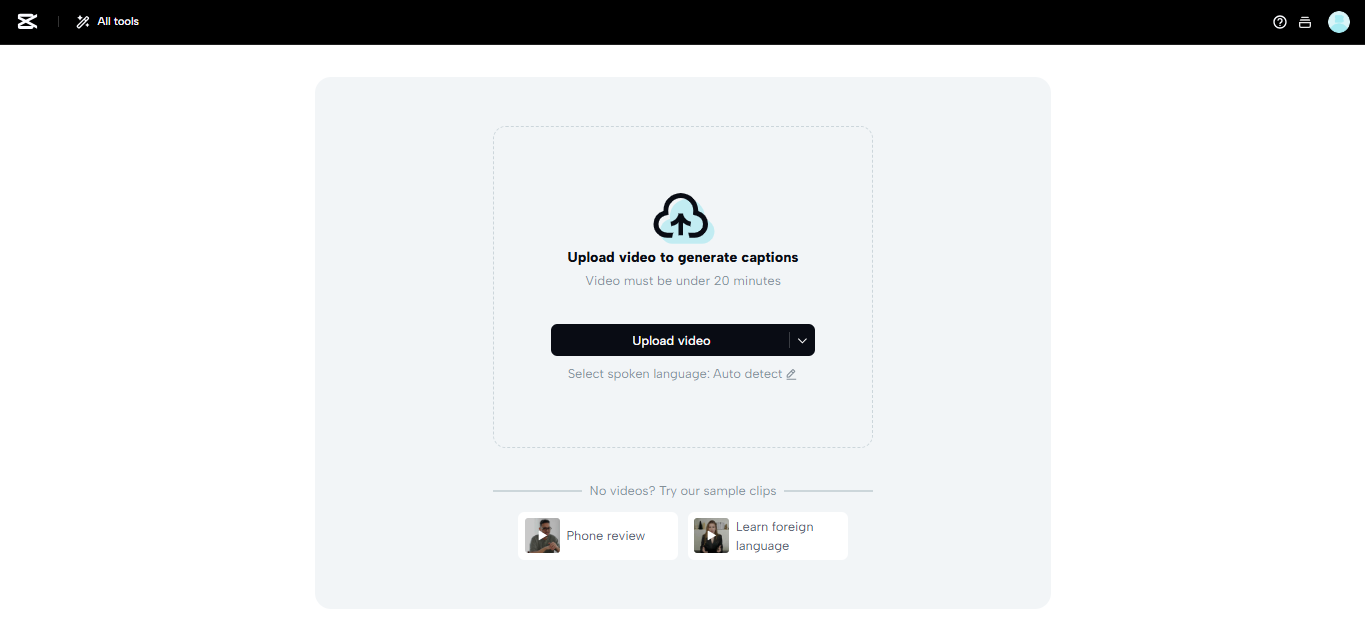This screenshot has width=1365, height=640.
Task: Select the Phone review sample thumbnail
Action: point(543,535)
